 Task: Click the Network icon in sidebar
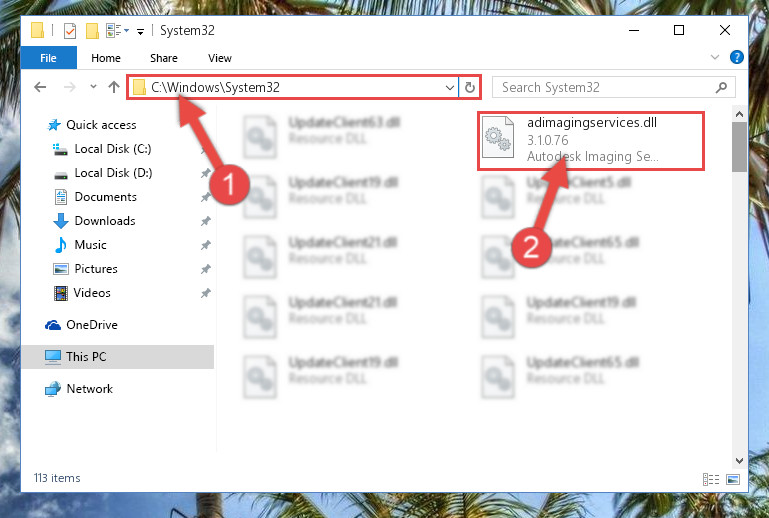(x=53, y=389)
